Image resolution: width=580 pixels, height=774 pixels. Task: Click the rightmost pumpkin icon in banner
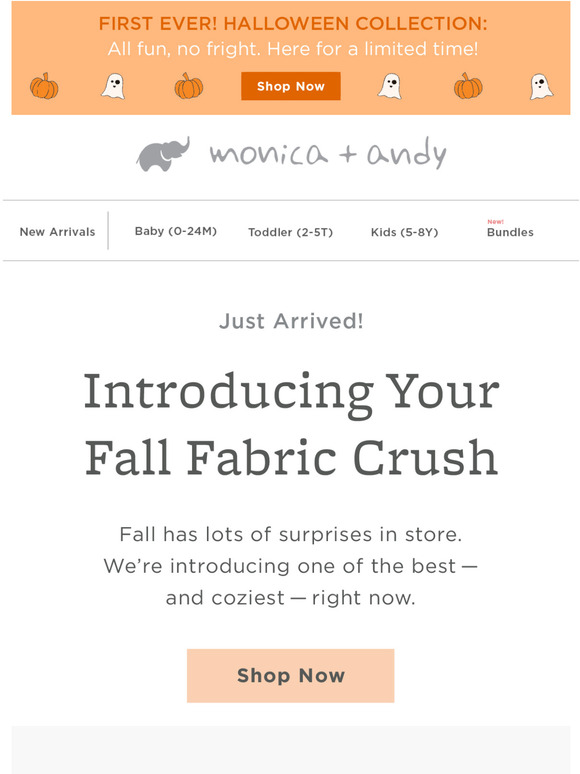point(468,86)
